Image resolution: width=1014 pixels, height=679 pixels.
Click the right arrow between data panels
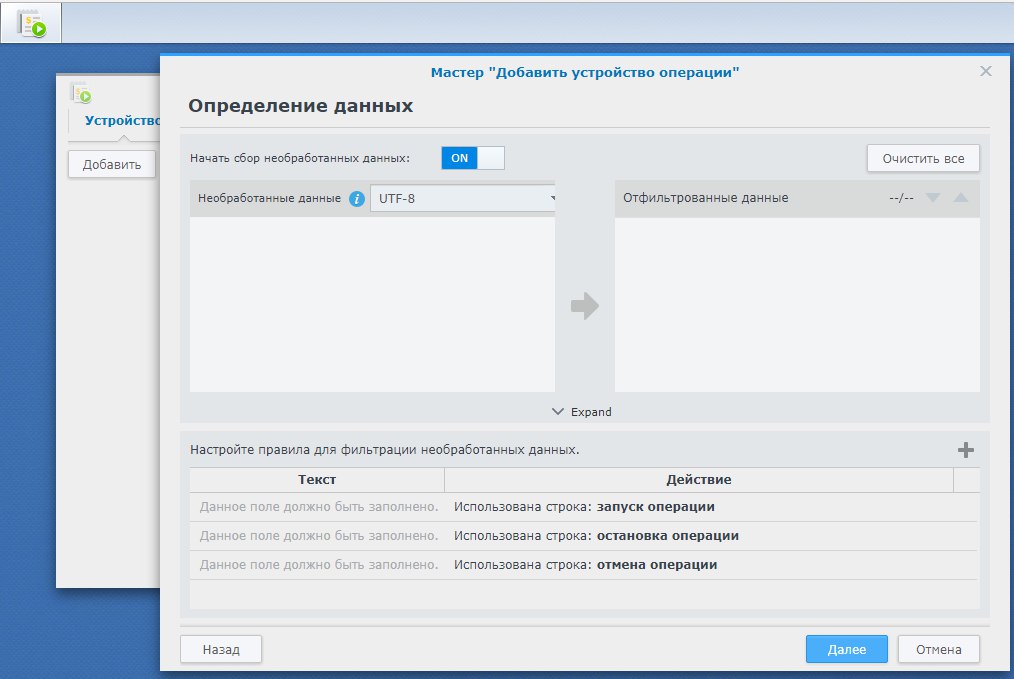click(x=585, y=305)
